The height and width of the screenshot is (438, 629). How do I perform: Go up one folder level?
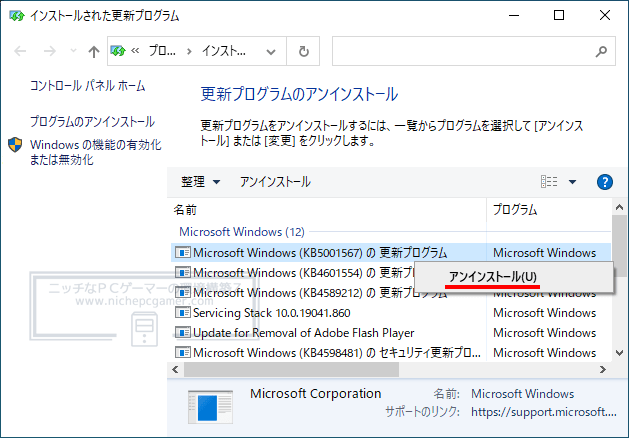click(x=94, y=51)
